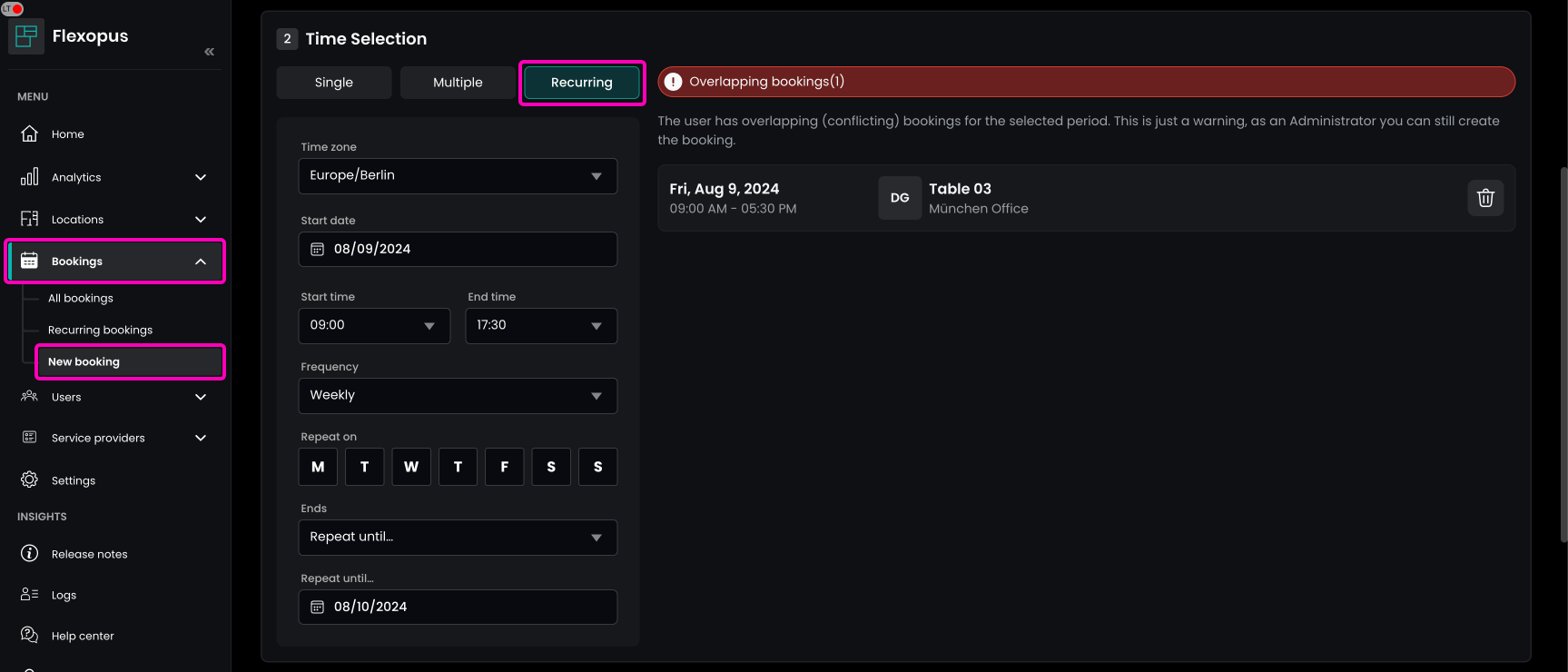The width and height of the screenshot is (1568, 672).
Task: Open Recurring bookings list
Action: 100,330
